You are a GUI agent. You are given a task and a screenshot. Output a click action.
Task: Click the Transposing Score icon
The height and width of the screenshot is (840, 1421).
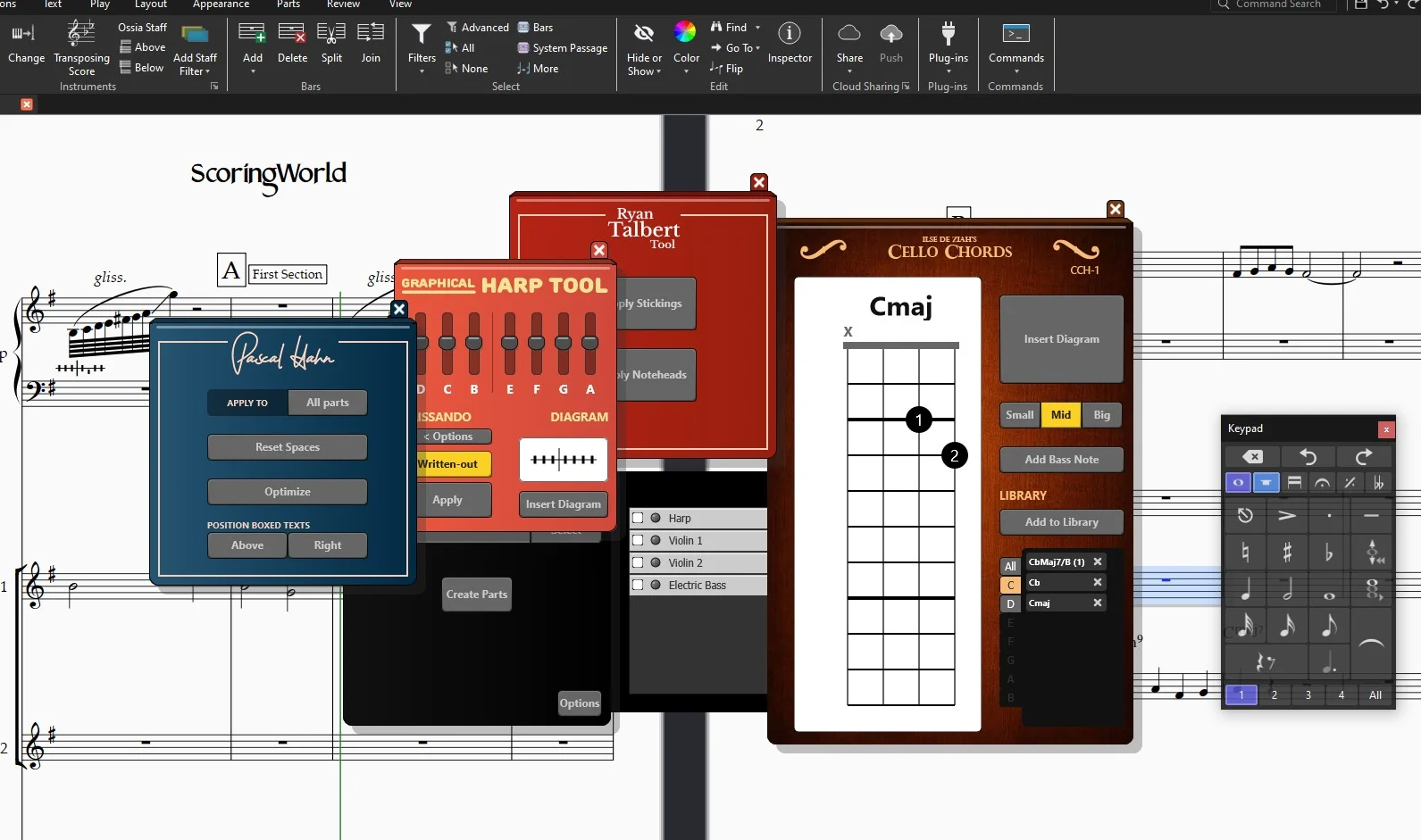tap(81, 36)
